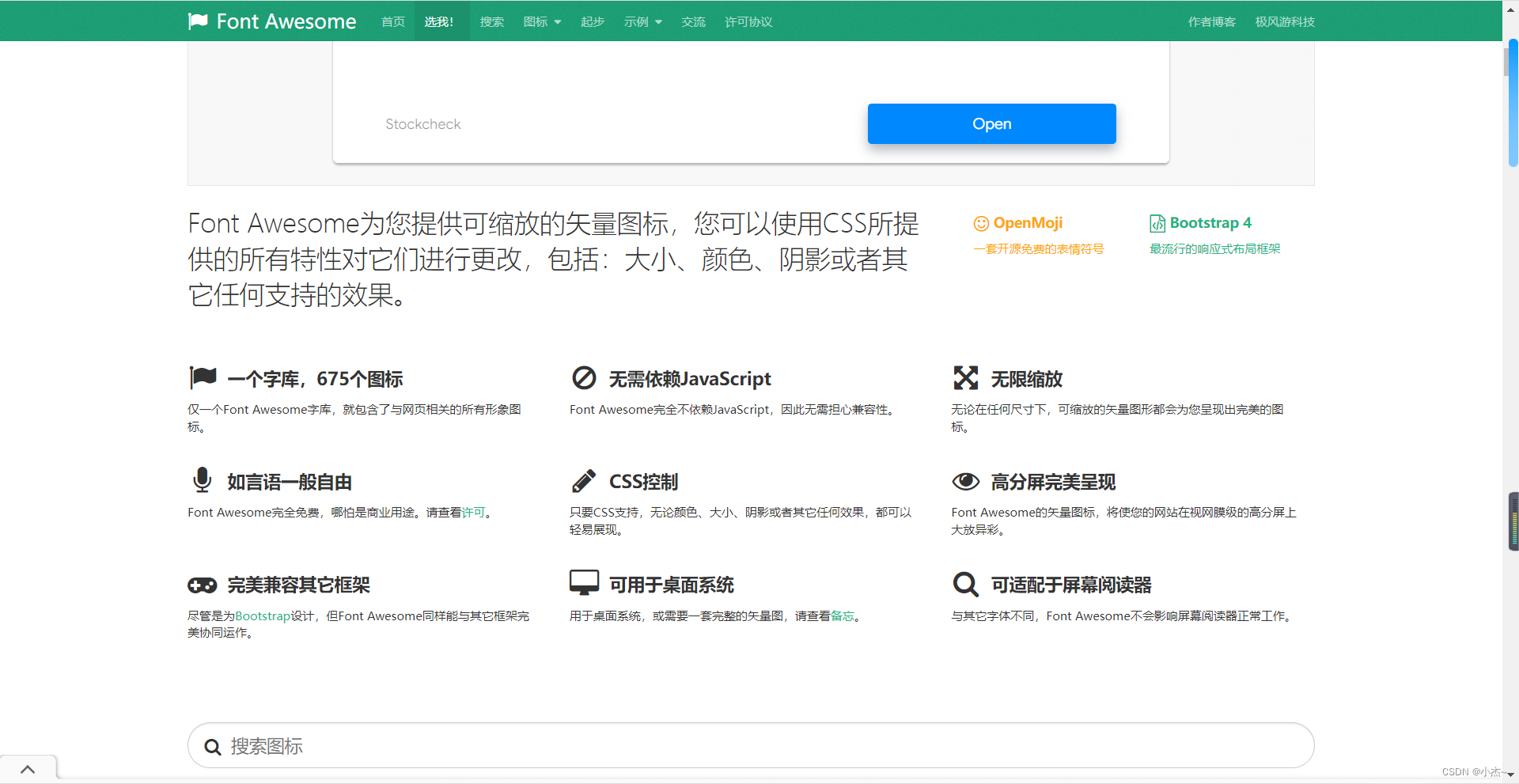Click 最流行的响应式布局框架 link

click(1215, 248)
